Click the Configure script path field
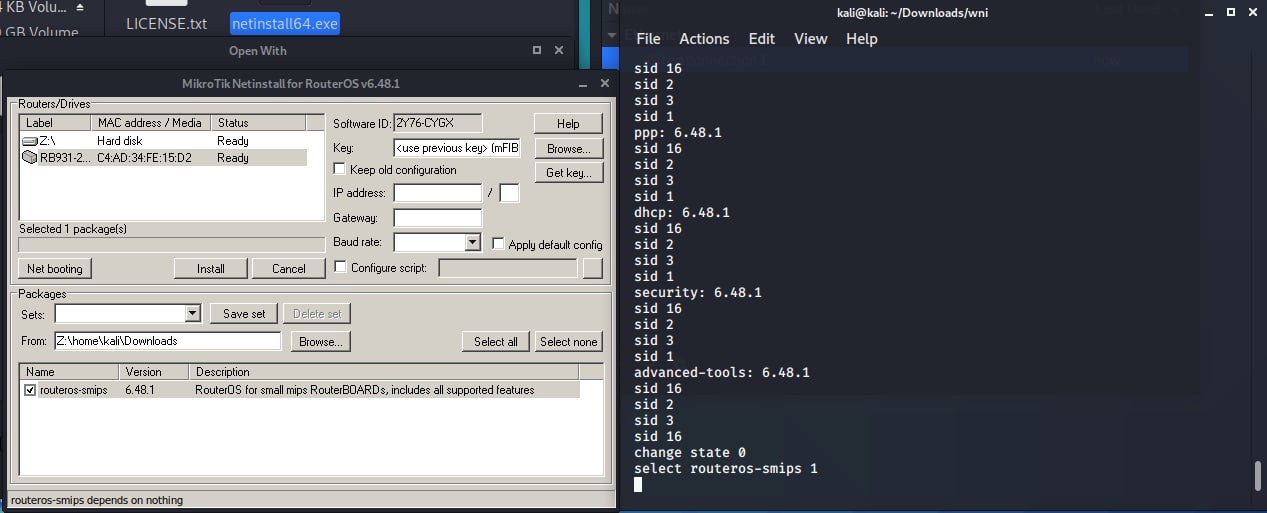 (508, 268)
